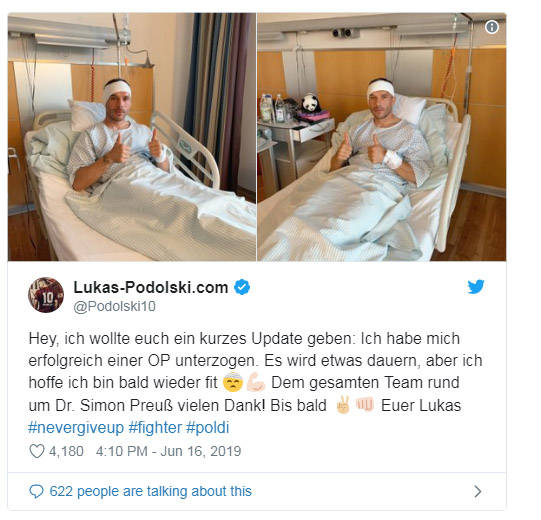Click the fist bump emoji

click(365, 404)
